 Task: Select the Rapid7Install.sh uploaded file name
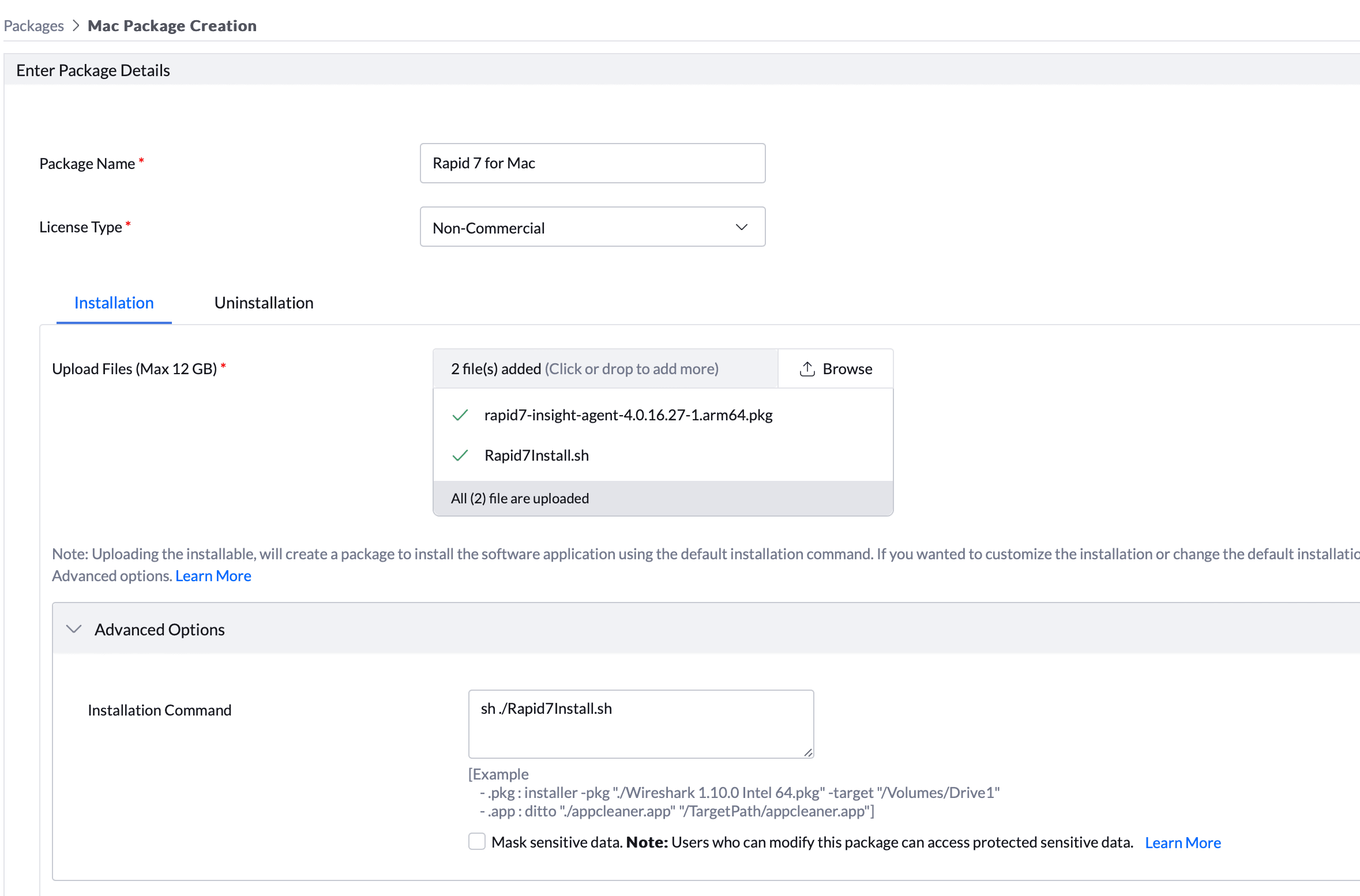click(537, 455)
